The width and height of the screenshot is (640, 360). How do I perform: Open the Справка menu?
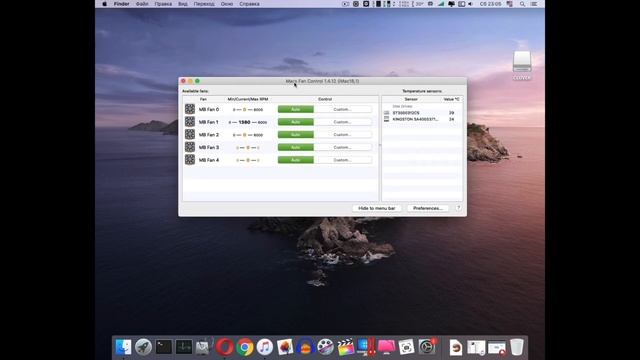coord(249,4)
